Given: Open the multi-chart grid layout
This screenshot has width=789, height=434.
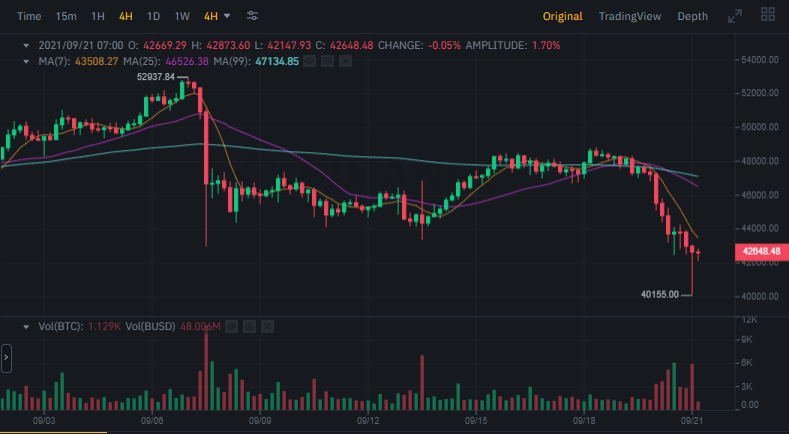Looking at the screenshot, I should point(768,16).
